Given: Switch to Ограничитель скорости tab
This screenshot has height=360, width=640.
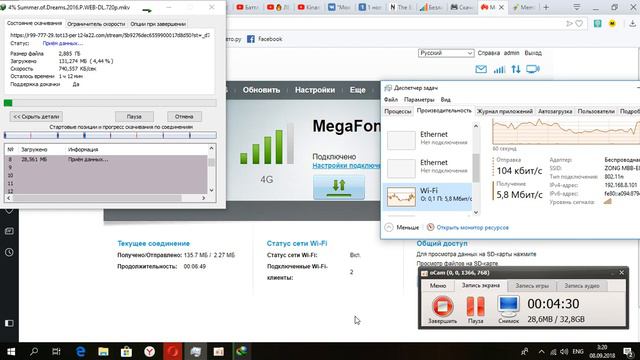Looking at the screenshot, I should coord(96,24).
